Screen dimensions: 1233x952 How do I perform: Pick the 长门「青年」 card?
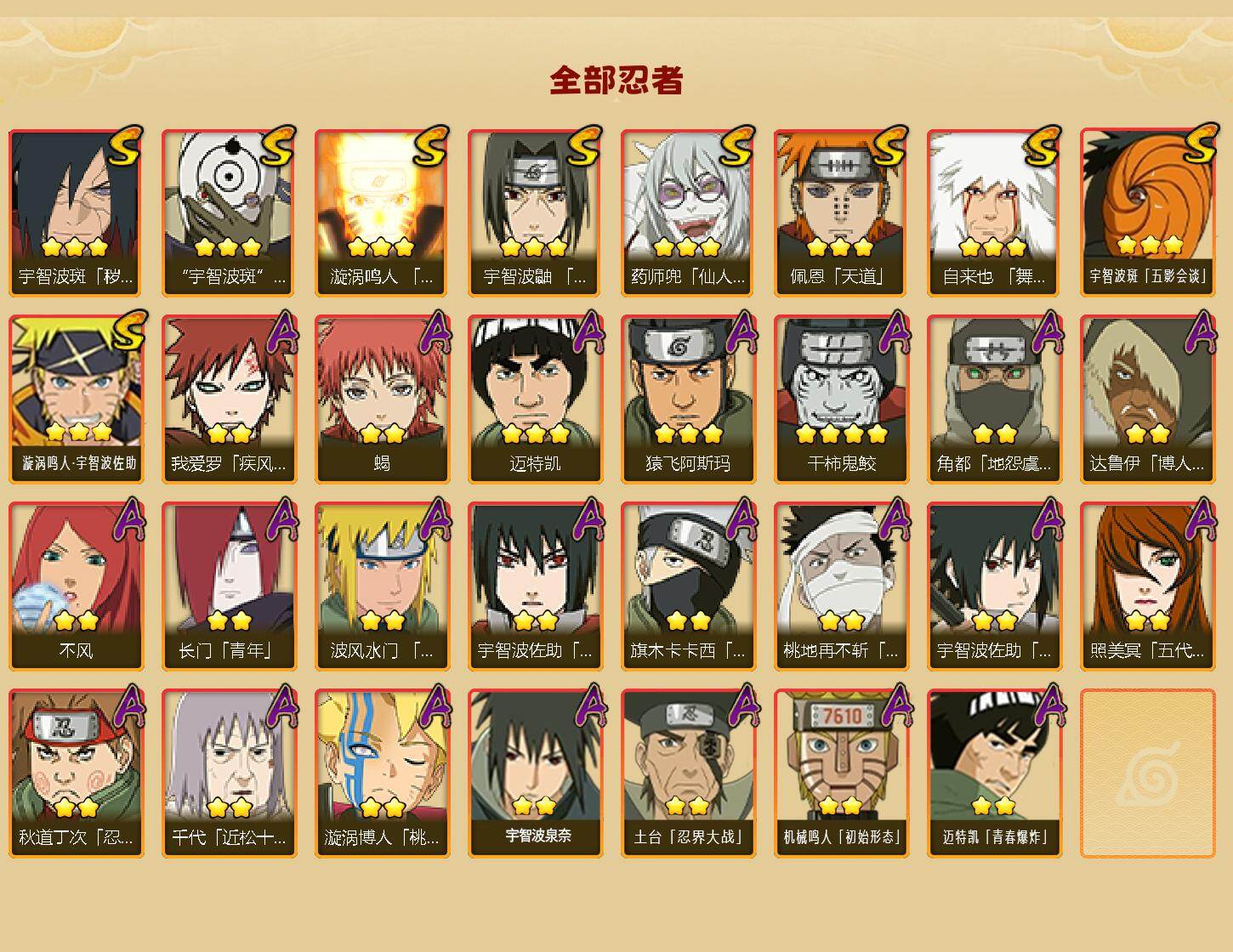[229, 586]
